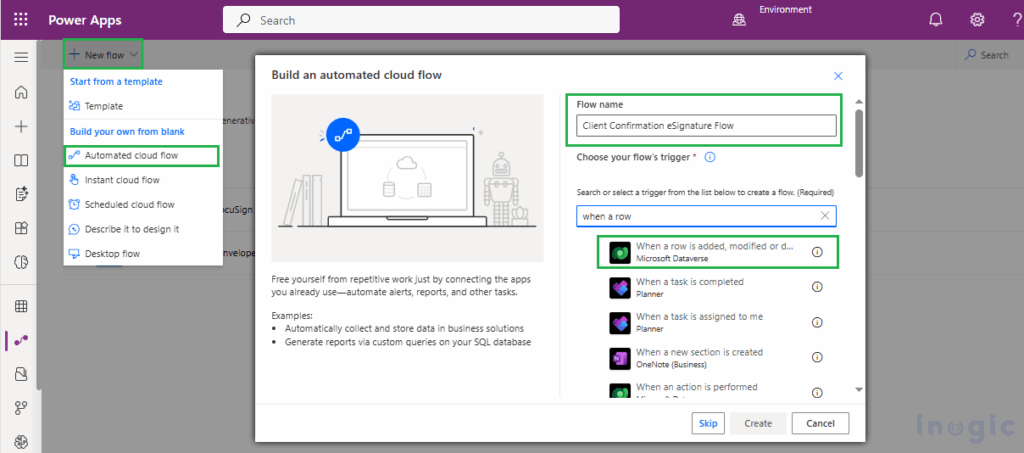Open the app launcher waffle icon
The height and width of the screenshot is (453, 1024).
pos(21,19)
